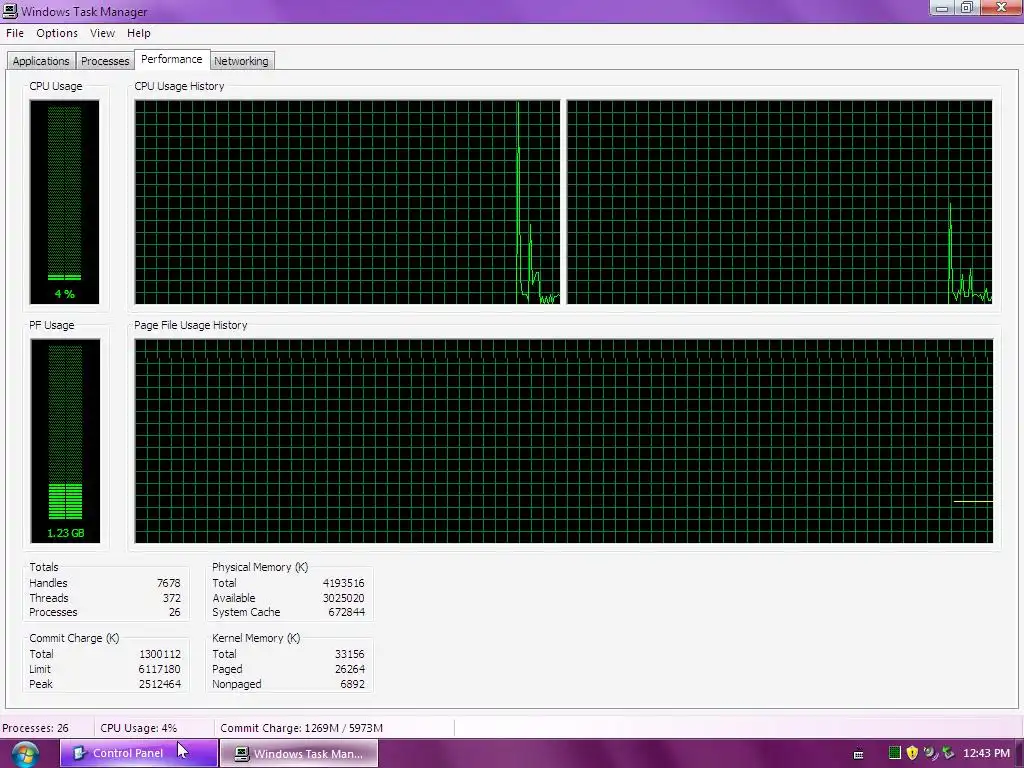The height and width of the screenshot is (768, 1024).
Task: Click Kernel Memory Nonpaged value 6892
Action: (x=353, y=684)
